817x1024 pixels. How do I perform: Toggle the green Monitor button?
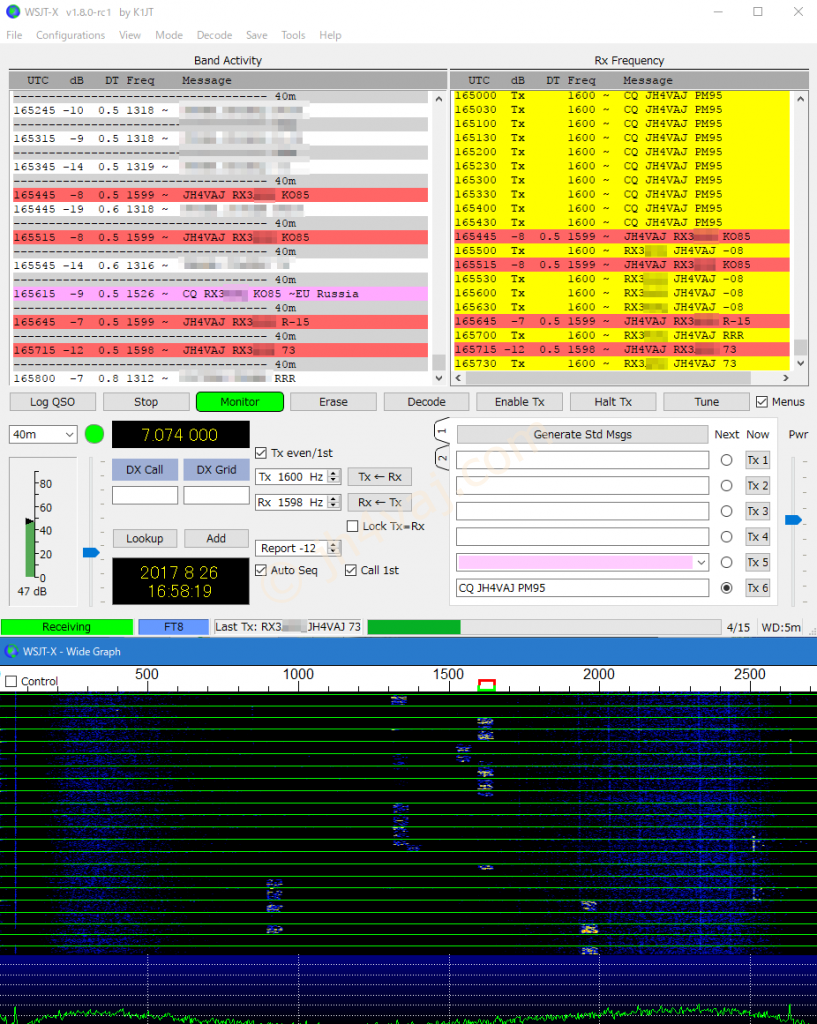coord(240,402)
